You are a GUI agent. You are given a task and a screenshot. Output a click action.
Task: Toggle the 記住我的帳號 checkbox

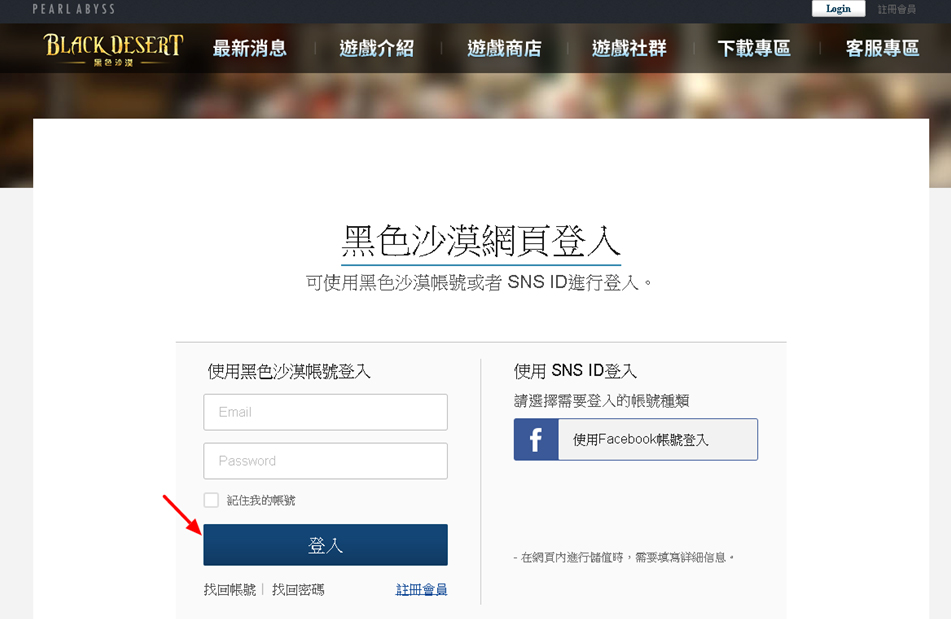pos(211,500)
